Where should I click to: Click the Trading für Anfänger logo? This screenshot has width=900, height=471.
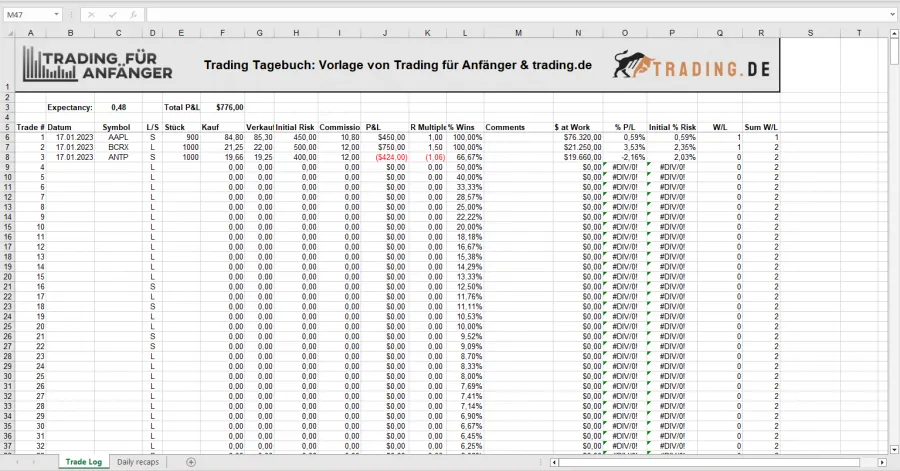tap(98, 66)
